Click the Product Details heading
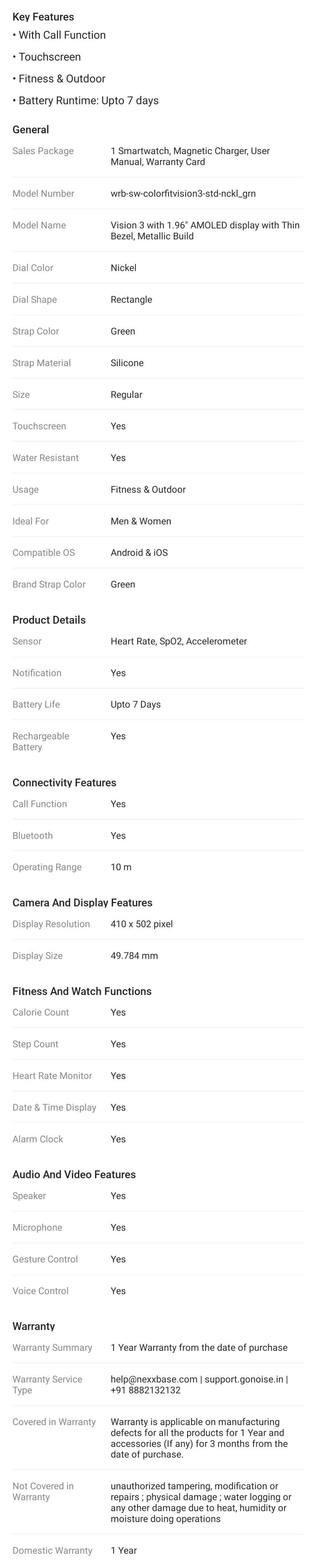 49,620
